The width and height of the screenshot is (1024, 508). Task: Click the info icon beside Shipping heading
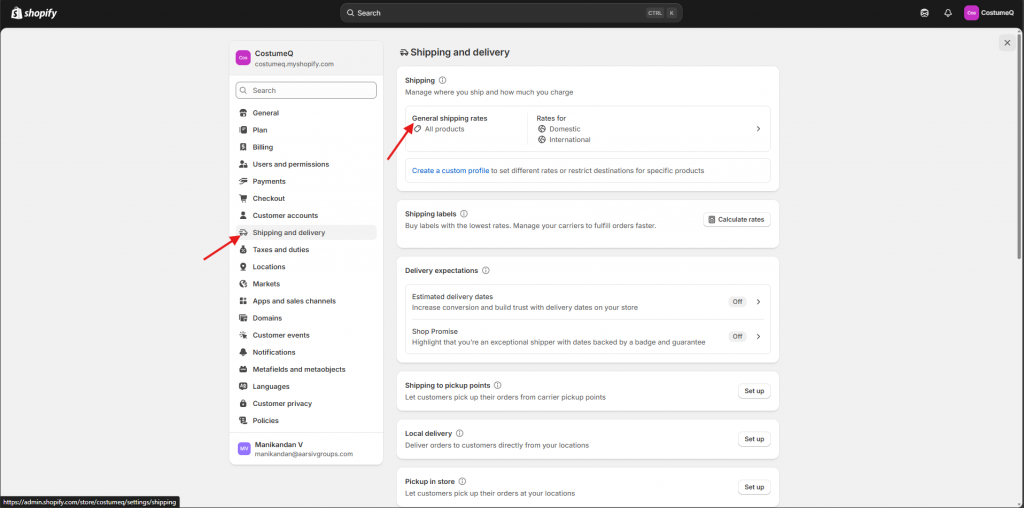[443, 80]
